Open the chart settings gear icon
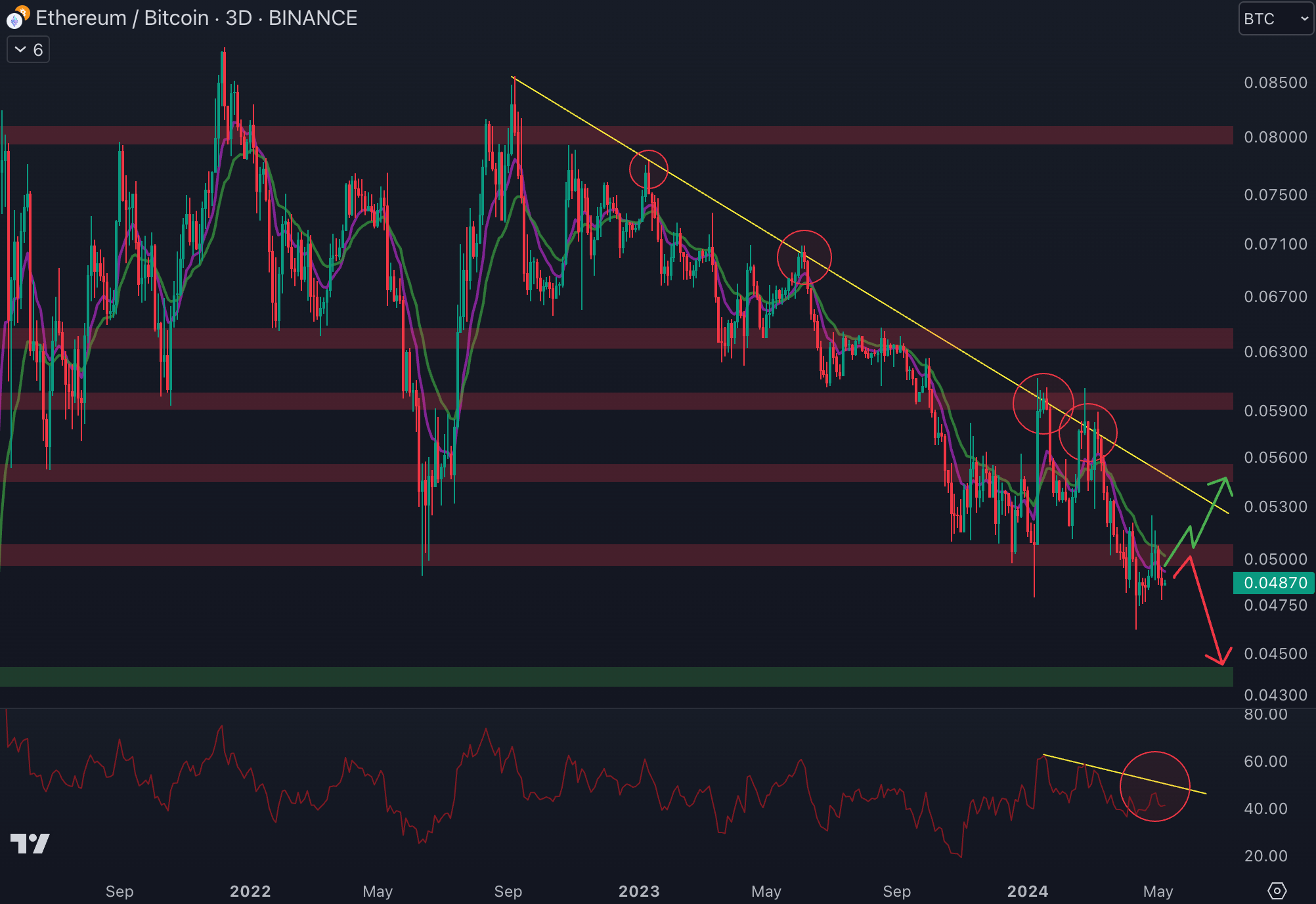 click(x=1276, y=890)
